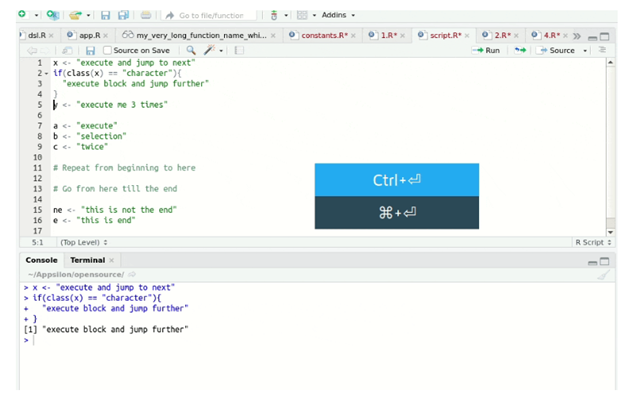This screenshot has height=398, width=624.
Task: Re-run previous code region icon
Action: pos(520,50)
